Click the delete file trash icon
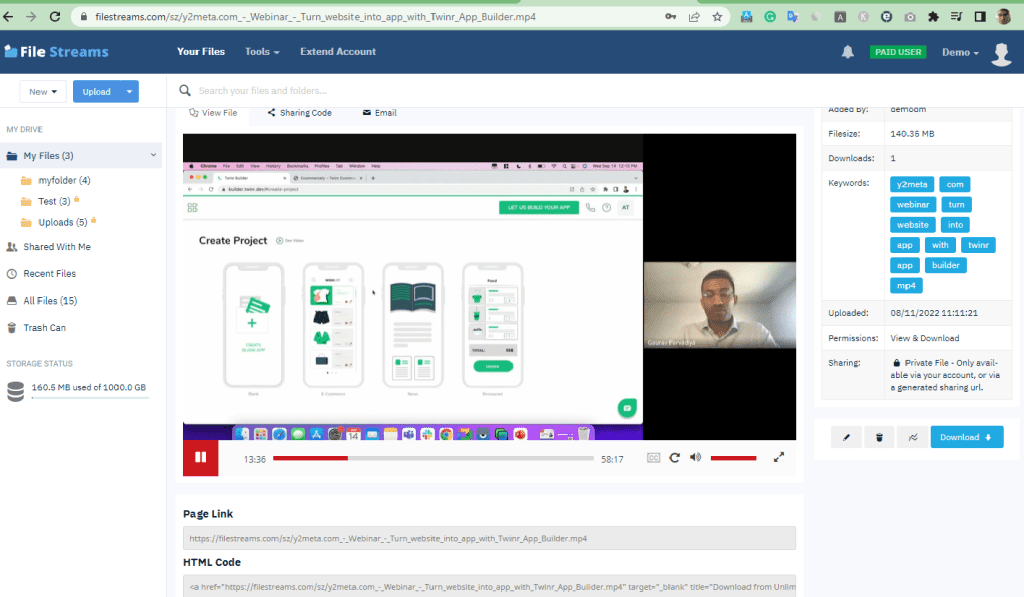Viewport: 1024px width, 597px height. (x=879, y=437)
